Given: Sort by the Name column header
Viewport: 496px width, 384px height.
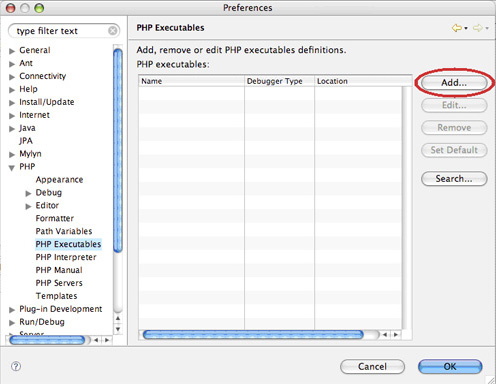Looking at the screenshot, I should (191, 81).
